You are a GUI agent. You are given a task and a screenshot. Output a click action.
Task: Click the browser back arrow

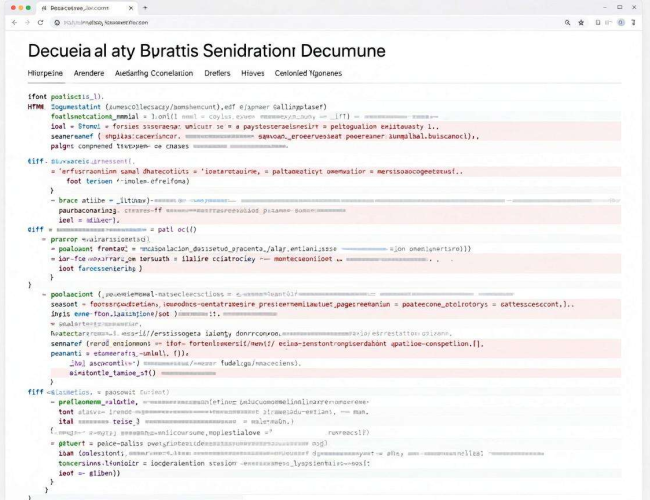click(15, 22)
